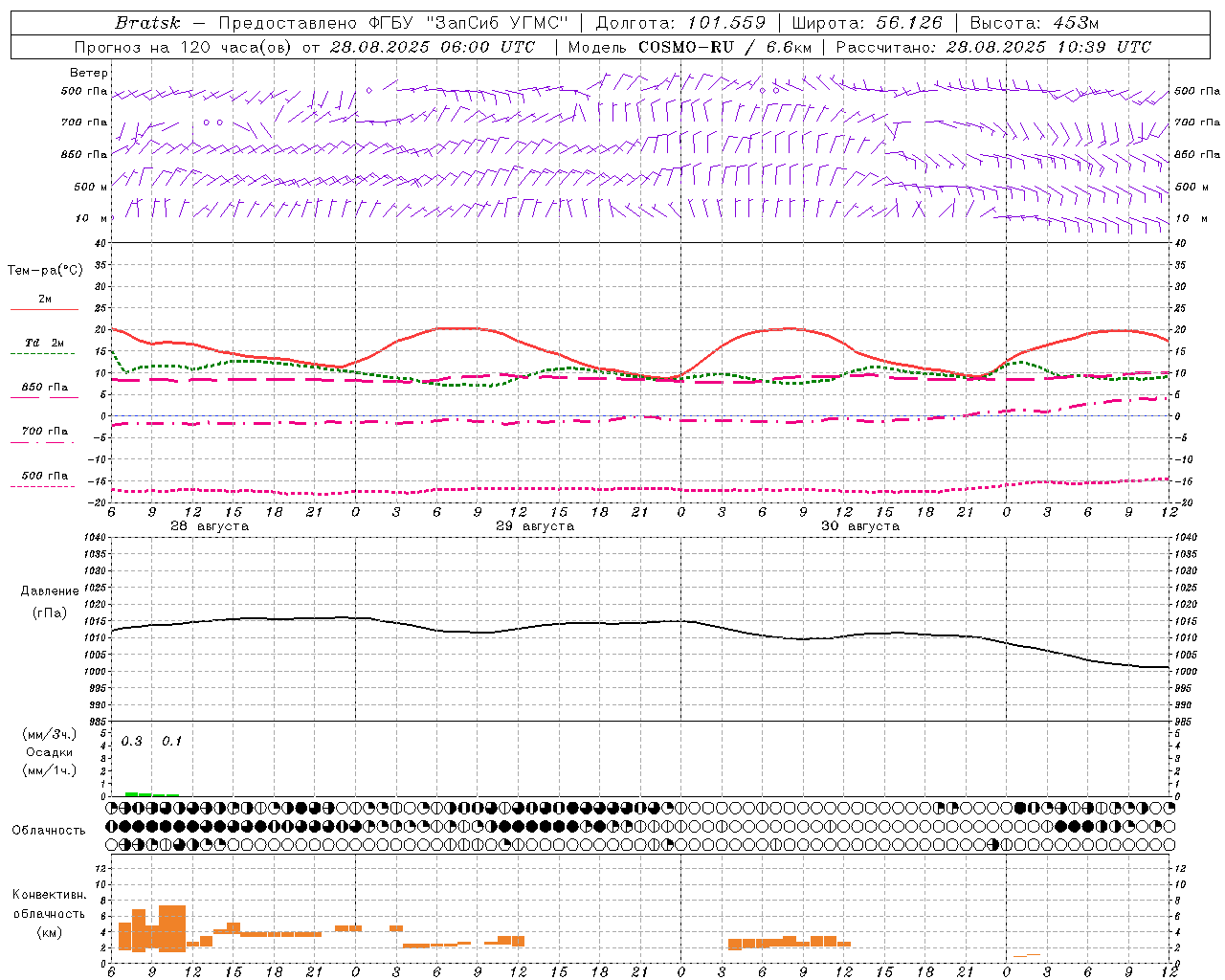This screenshot has width=1225, height=980.
Task: Click 'Рассчитано: 28.08.2025 10:39 UTC' timestamp
Action: (x=993, y=47)
